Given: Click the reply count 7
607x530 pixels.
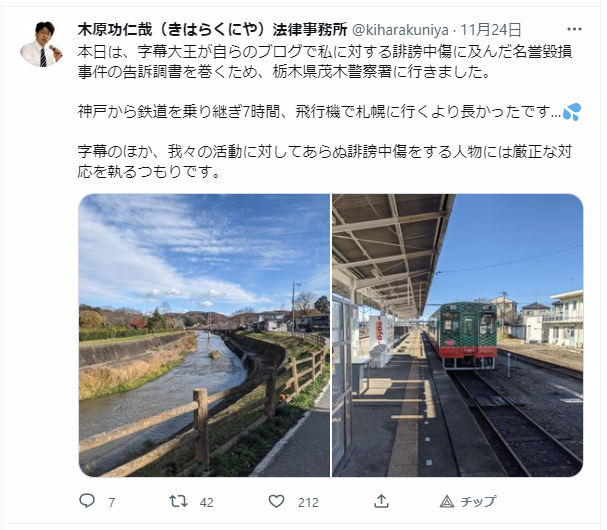Looking at the screenshot, I should 111,503.
